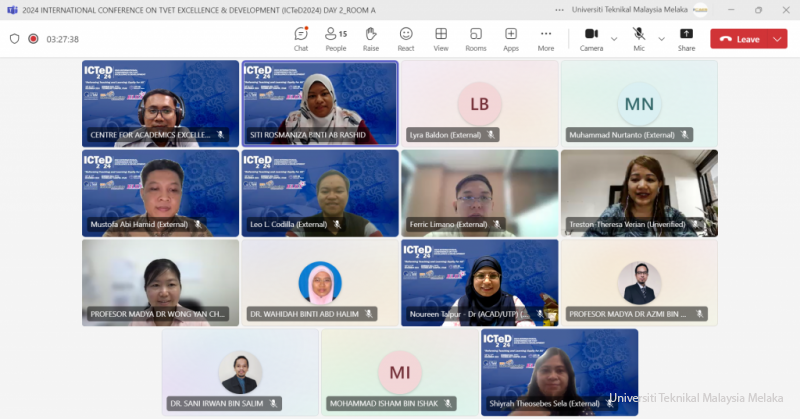
Task: Click the red Leave button
Action: tap(738, 39)
